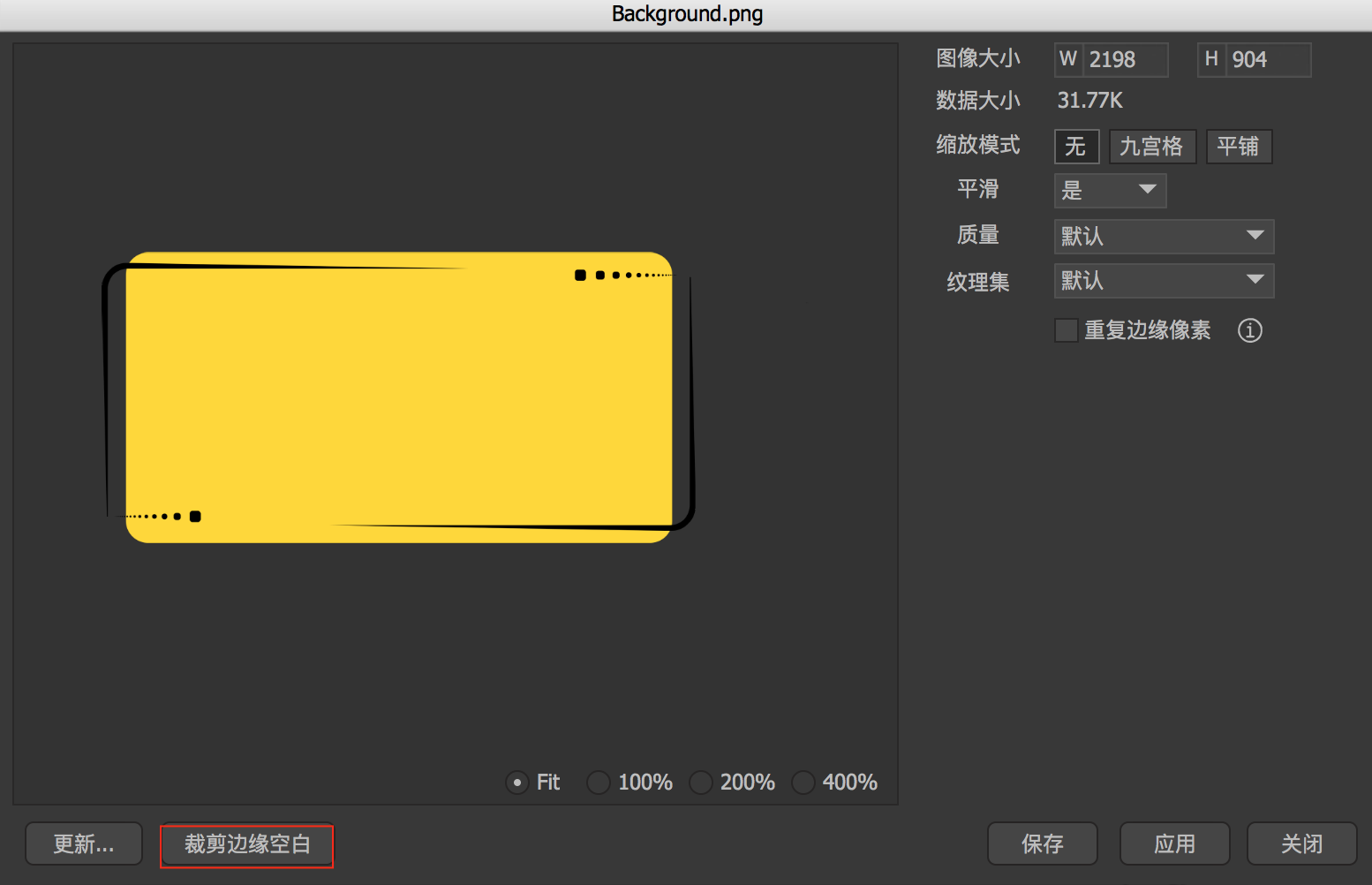Click the info icon beside 重复边缘像素
1372x885 pixels.
point(1249,330)
